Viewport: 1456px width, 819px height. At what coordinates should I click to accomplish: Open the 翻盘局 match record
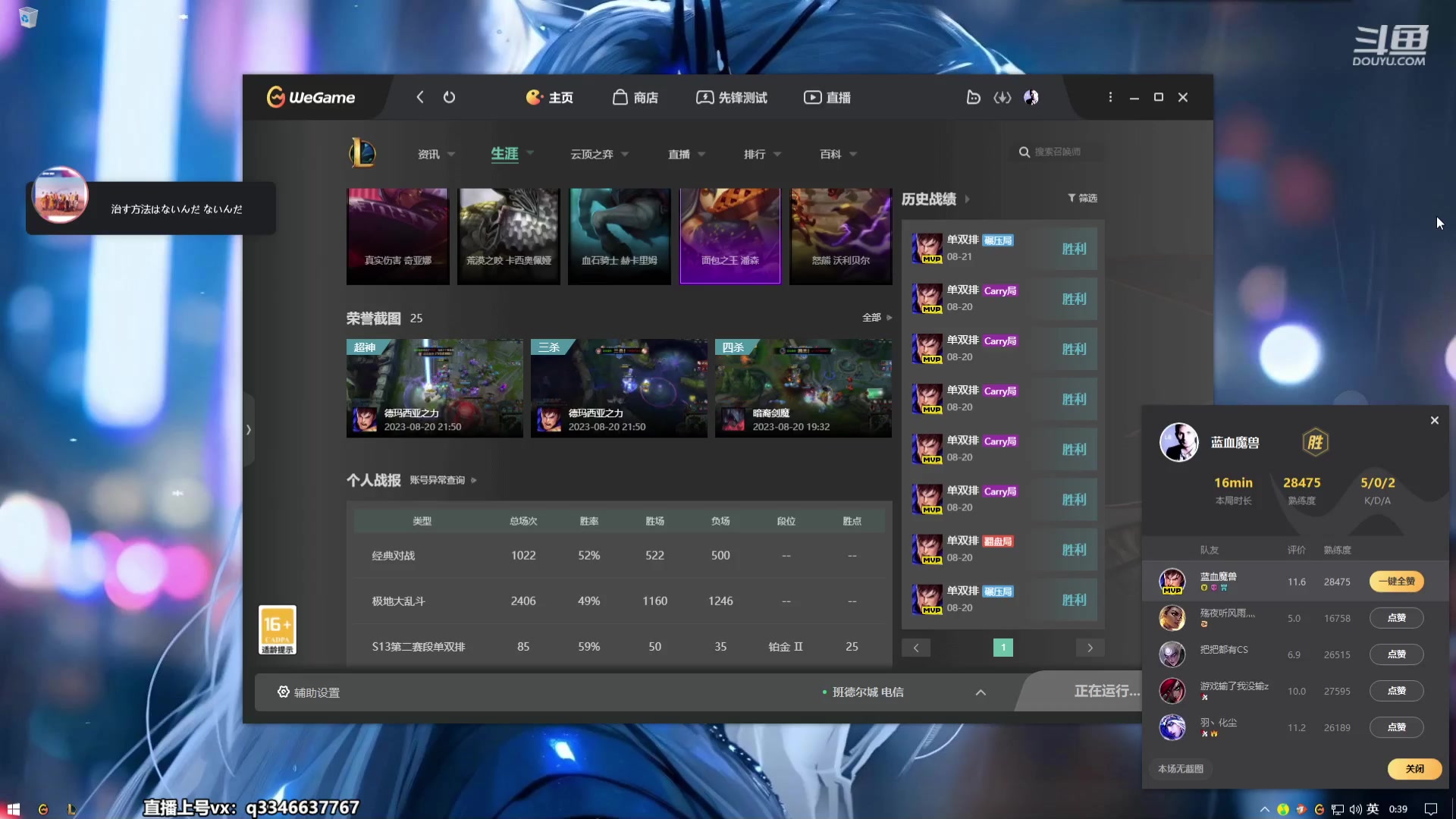point(1003,550)
